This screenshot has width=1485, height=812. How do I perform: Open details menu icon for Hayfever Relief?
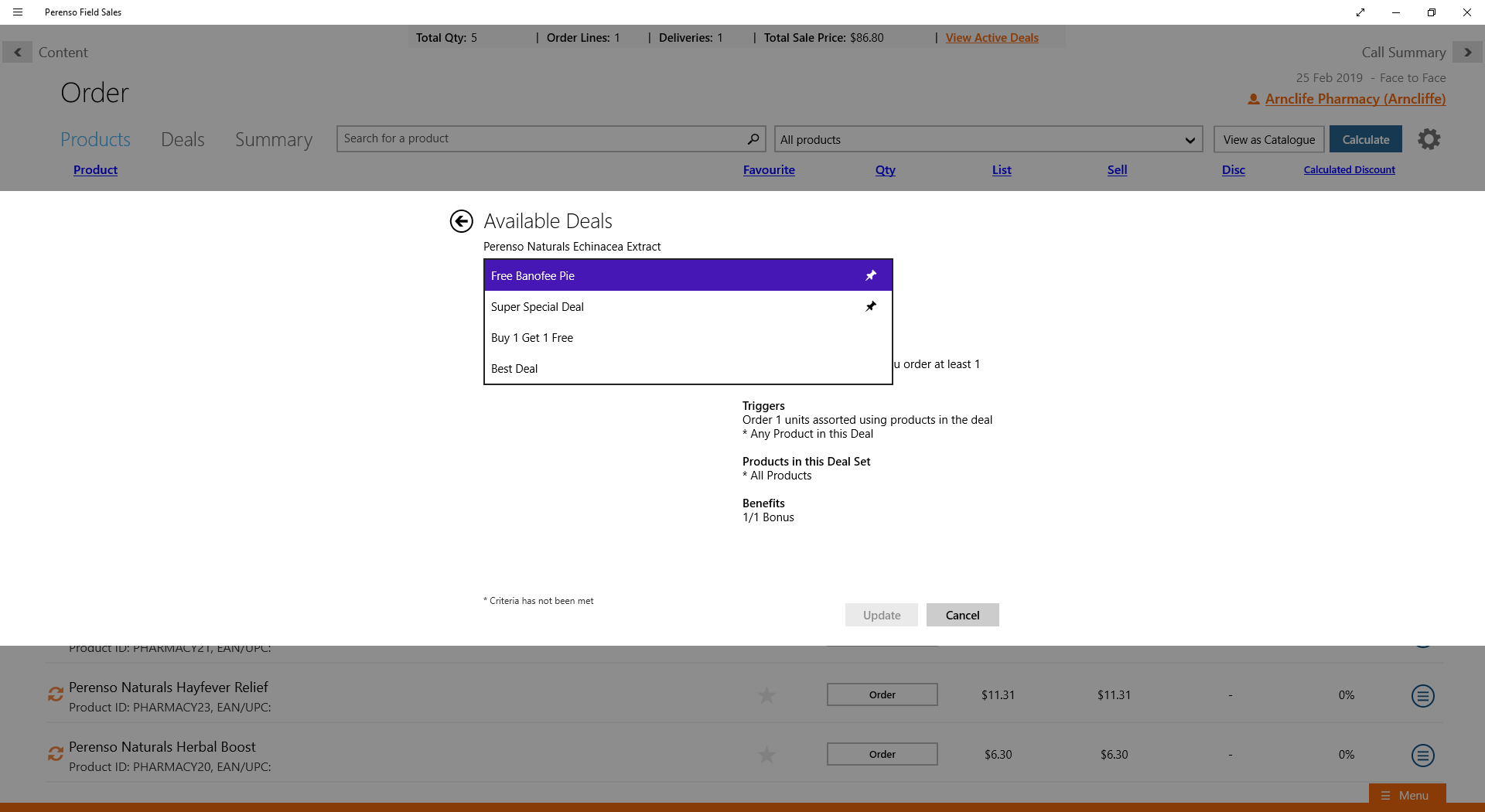pos(1422,696)
